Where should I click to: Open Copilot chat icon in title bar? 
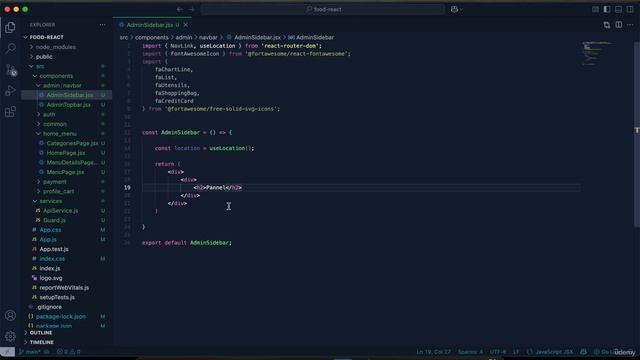tap(454, 9)
